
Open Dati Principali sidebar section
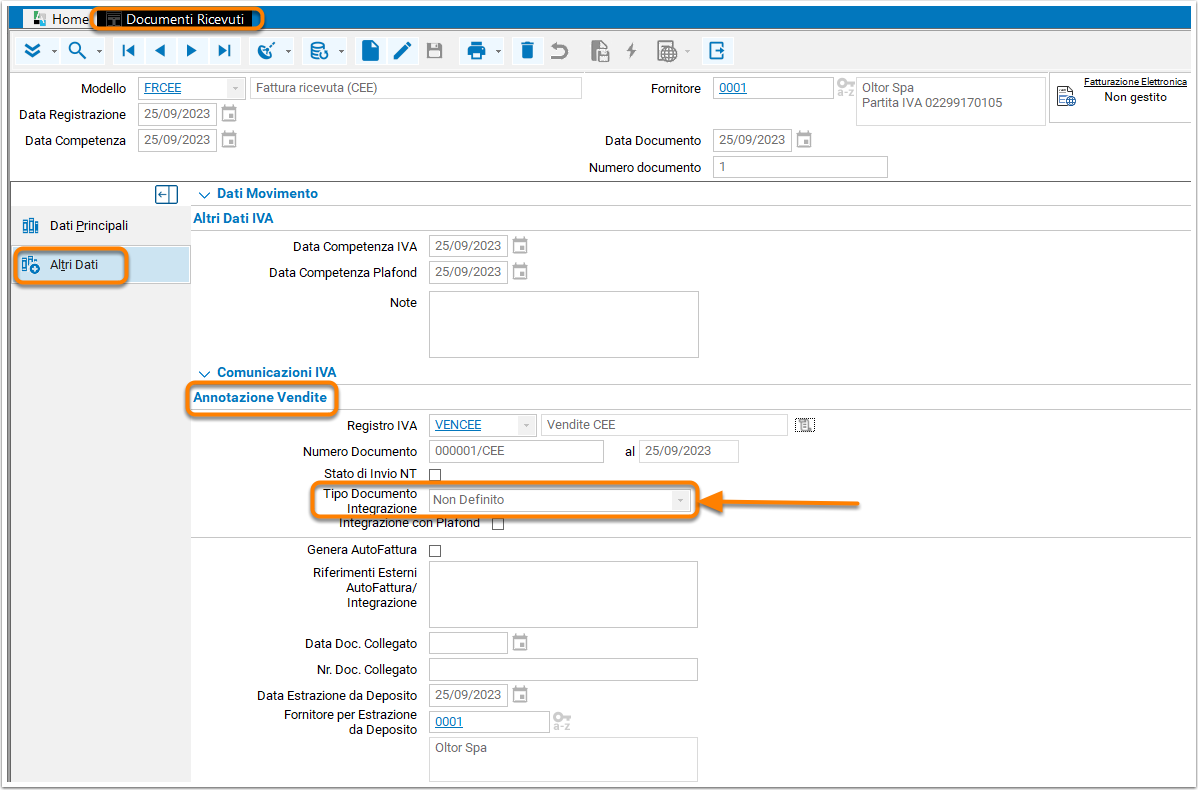point(101,226)
